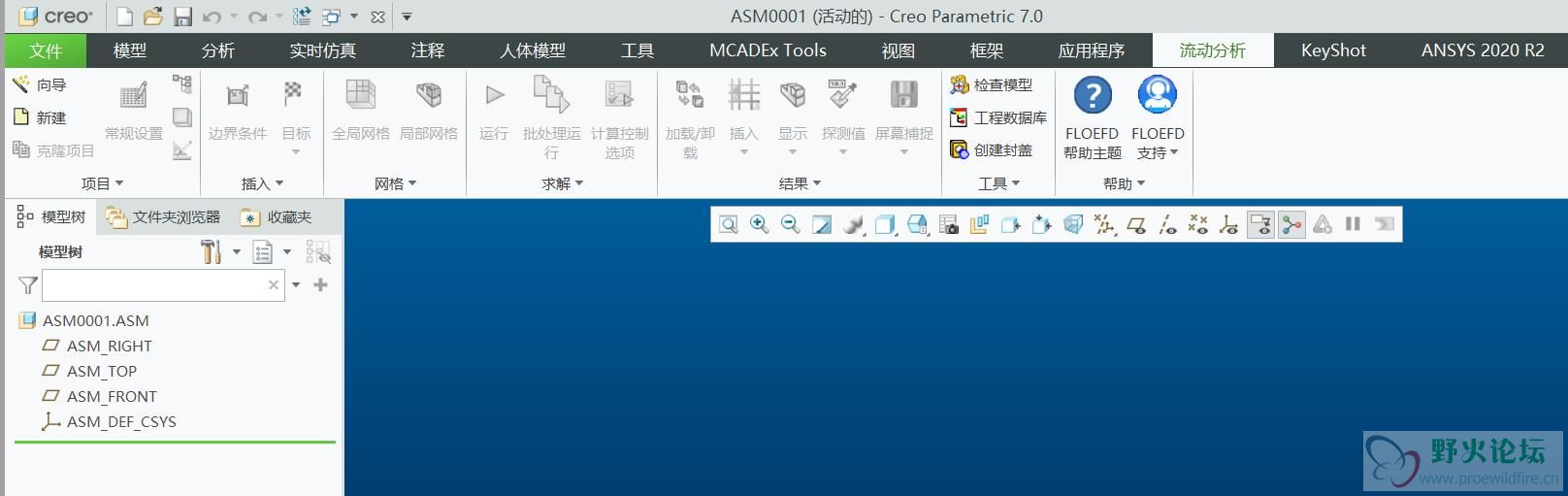Click the model tree filter funnel icon

[x=28, y=285]
